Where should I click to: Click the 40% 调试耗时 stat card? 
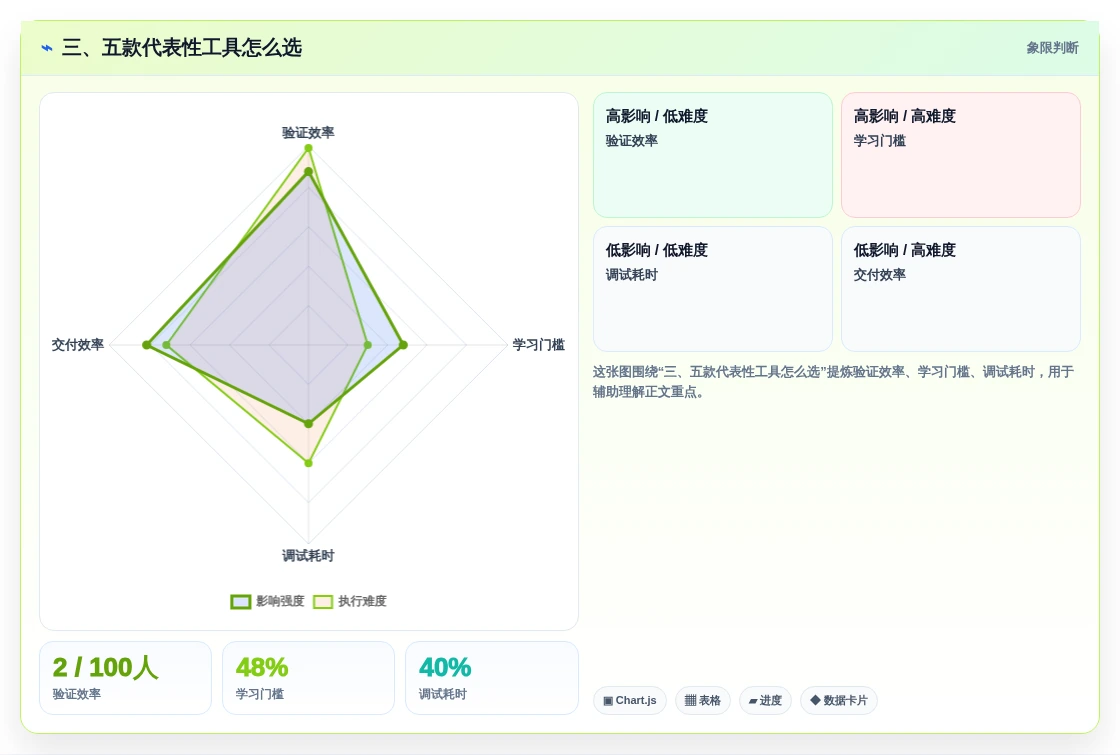[491, 678]
